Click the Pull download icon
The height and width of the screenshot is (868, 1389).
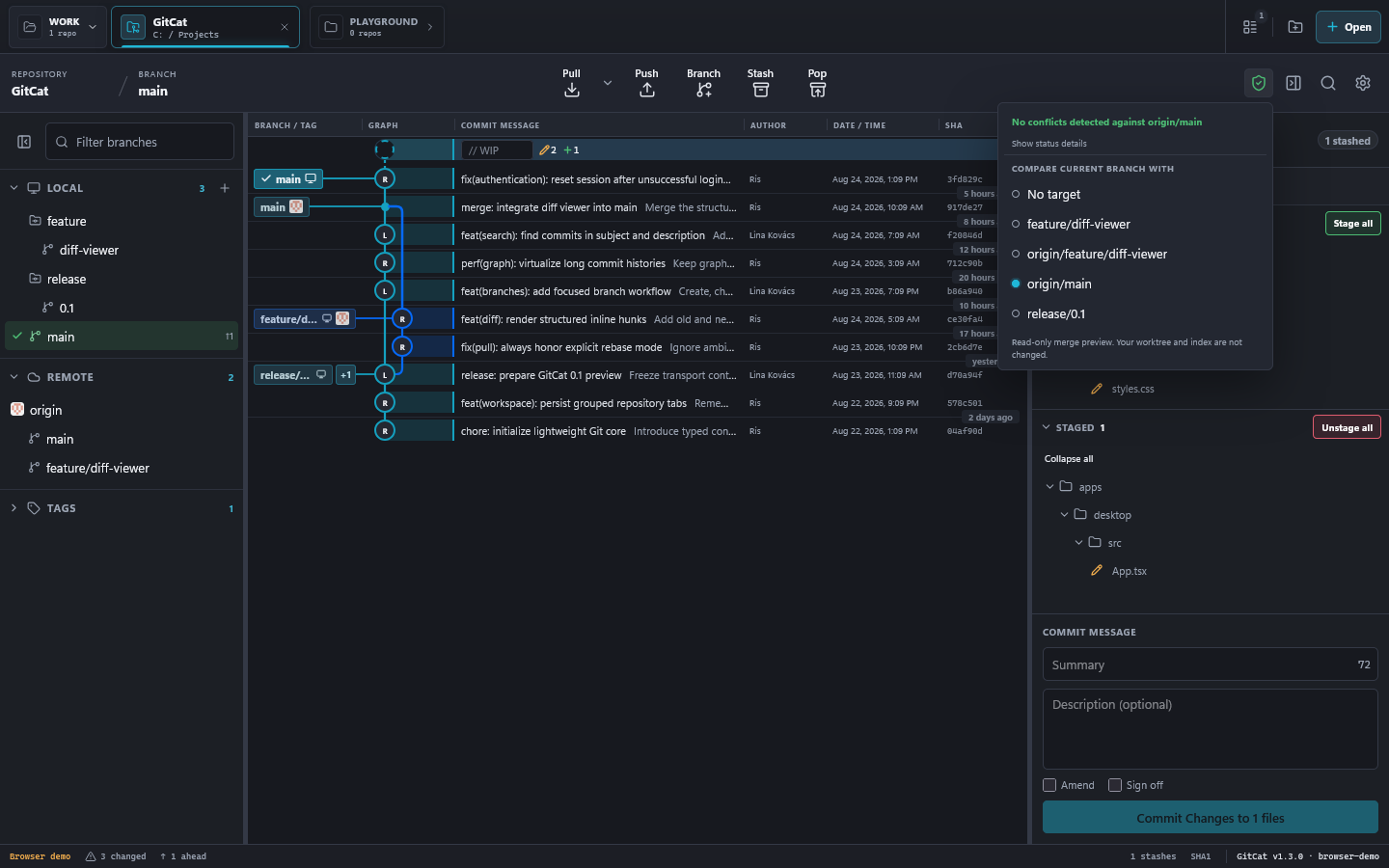click(572, 90)
